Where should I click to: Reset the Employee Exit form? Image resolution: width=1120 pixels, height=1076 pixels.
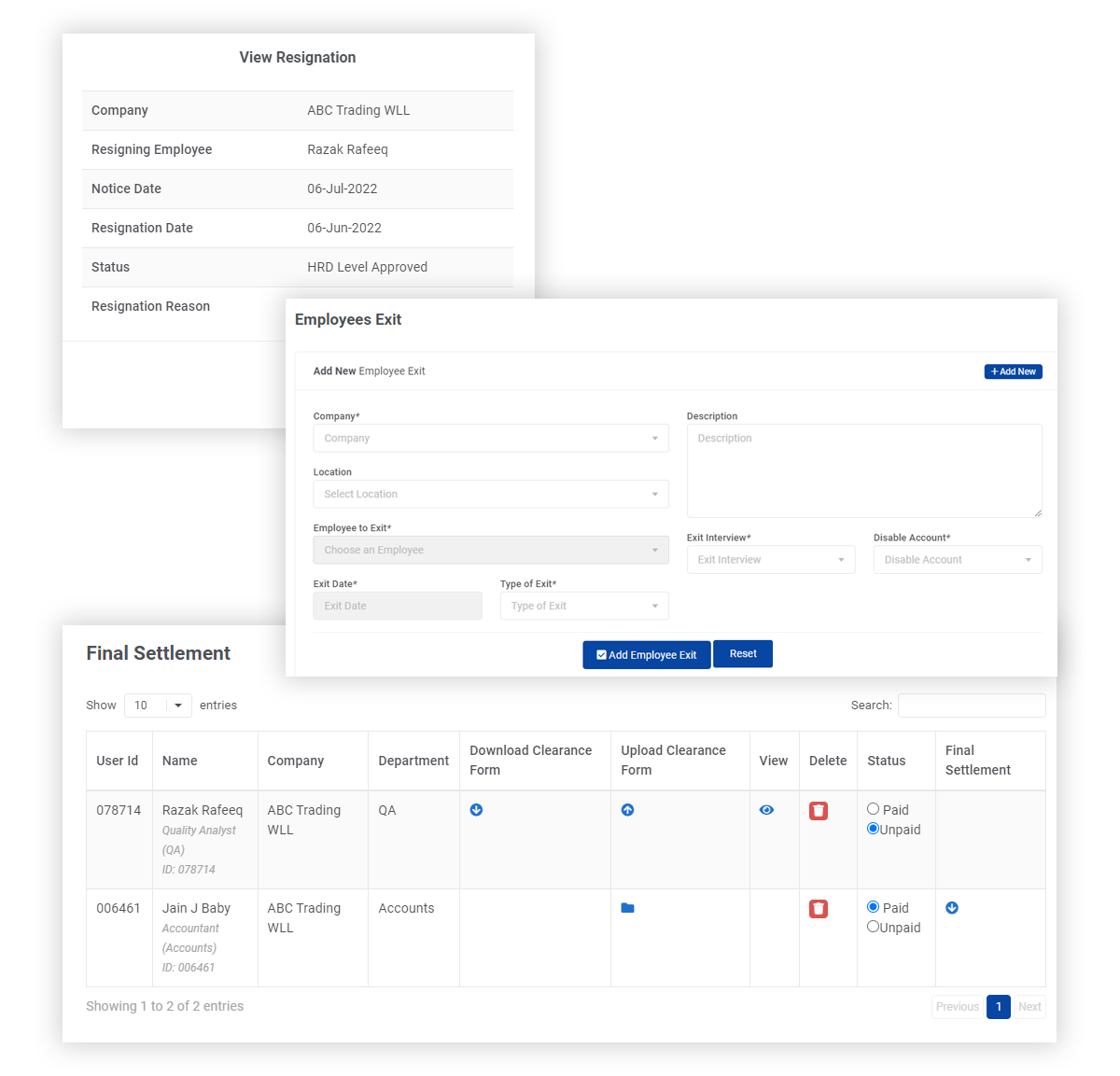742,654
